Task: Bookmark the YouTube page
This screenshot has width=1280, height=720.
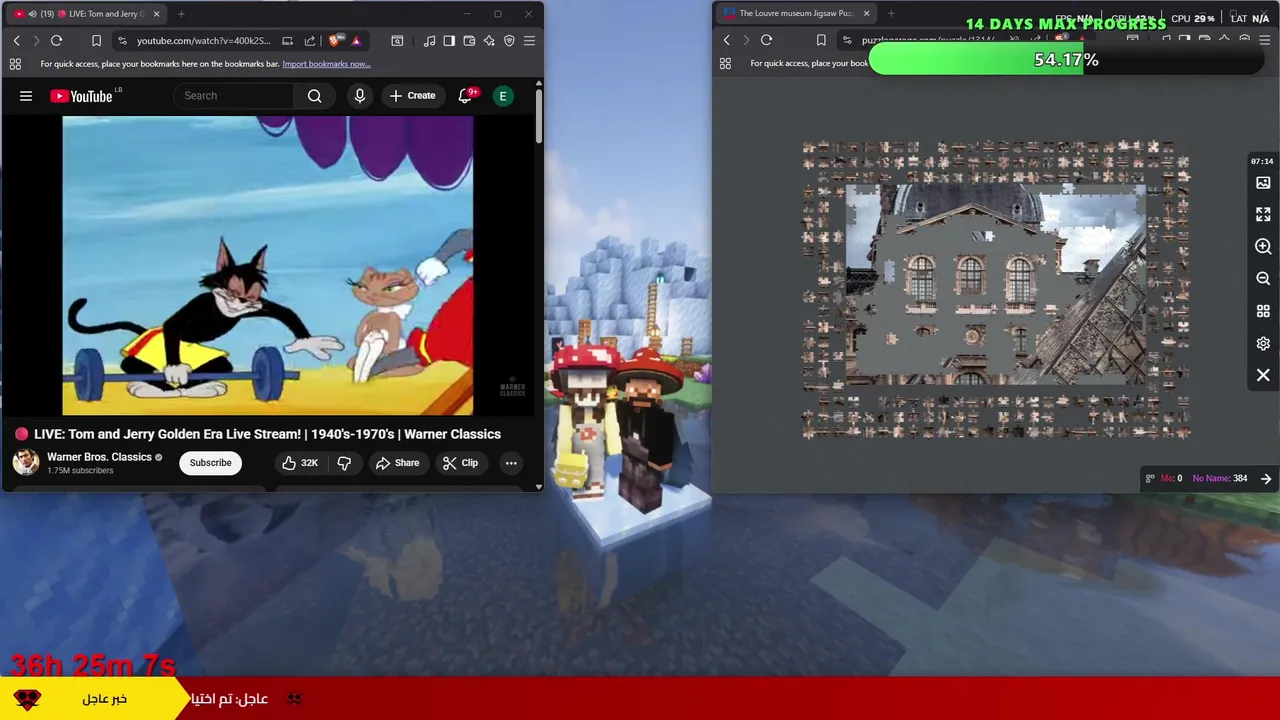Action: [96, 41]
